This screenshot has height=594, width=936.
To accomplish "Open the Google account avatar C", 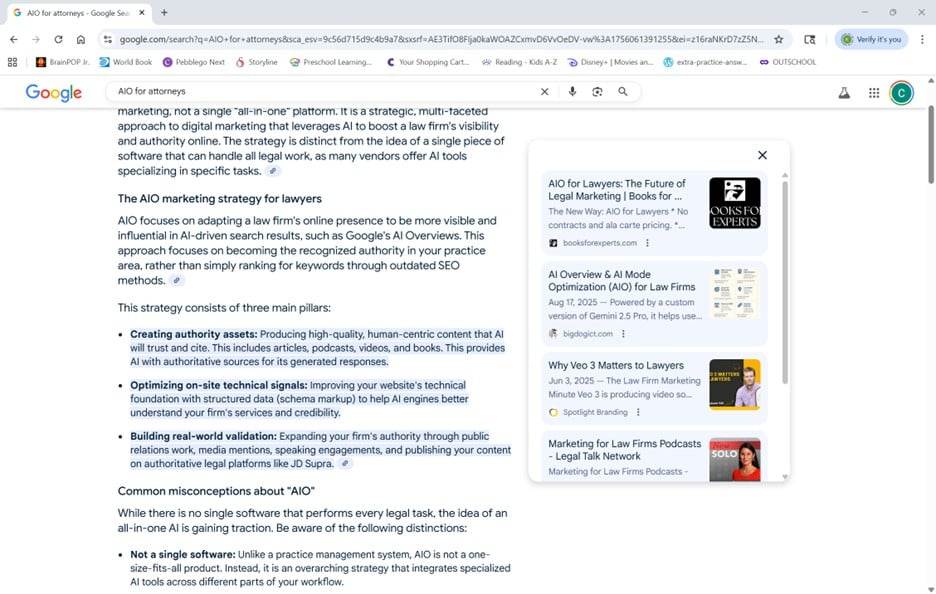I will [901, 93].
